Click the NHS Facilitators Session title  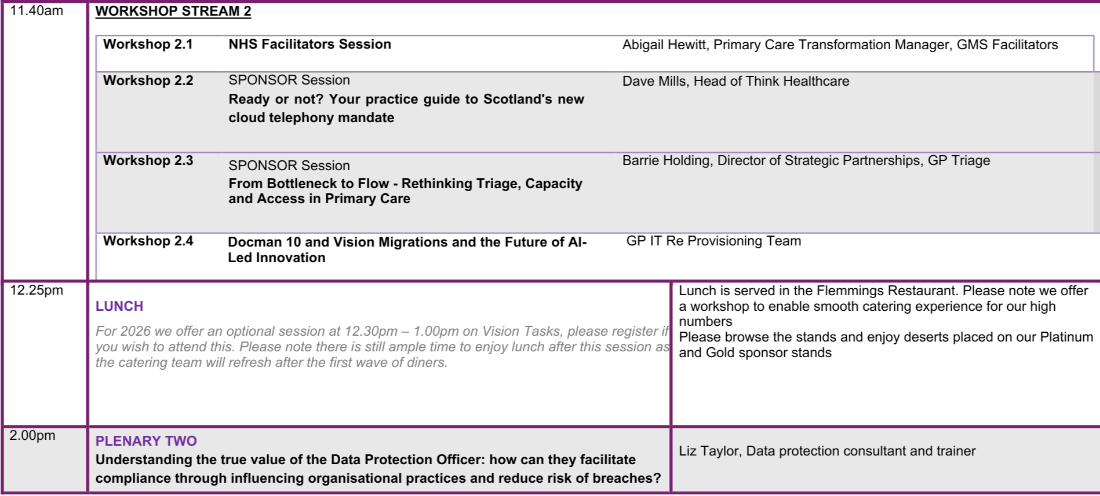pyautogui.click(x=310, y=44)
